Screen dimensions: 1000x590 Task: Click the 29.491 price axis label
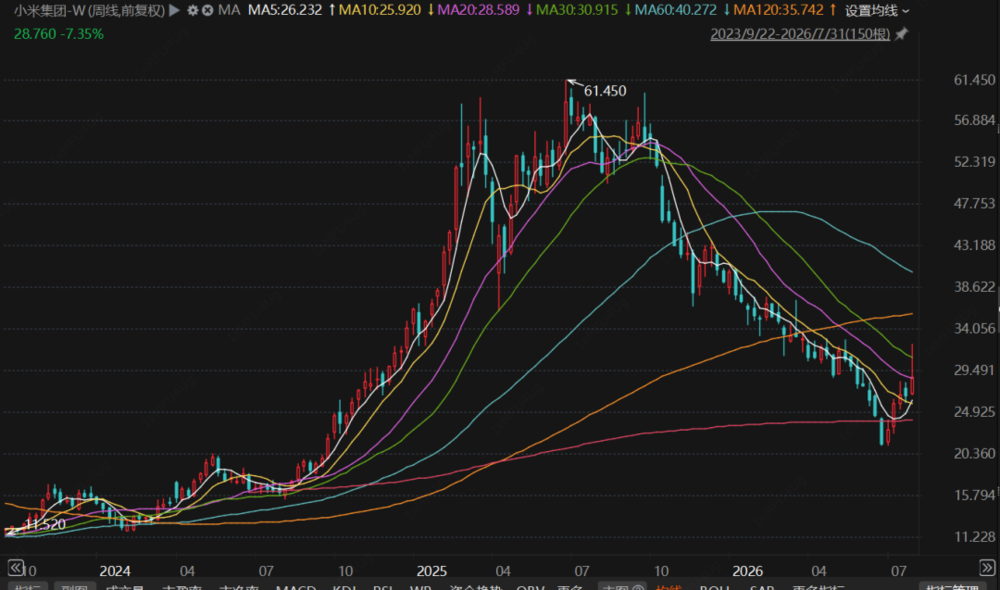click(974, 370)
